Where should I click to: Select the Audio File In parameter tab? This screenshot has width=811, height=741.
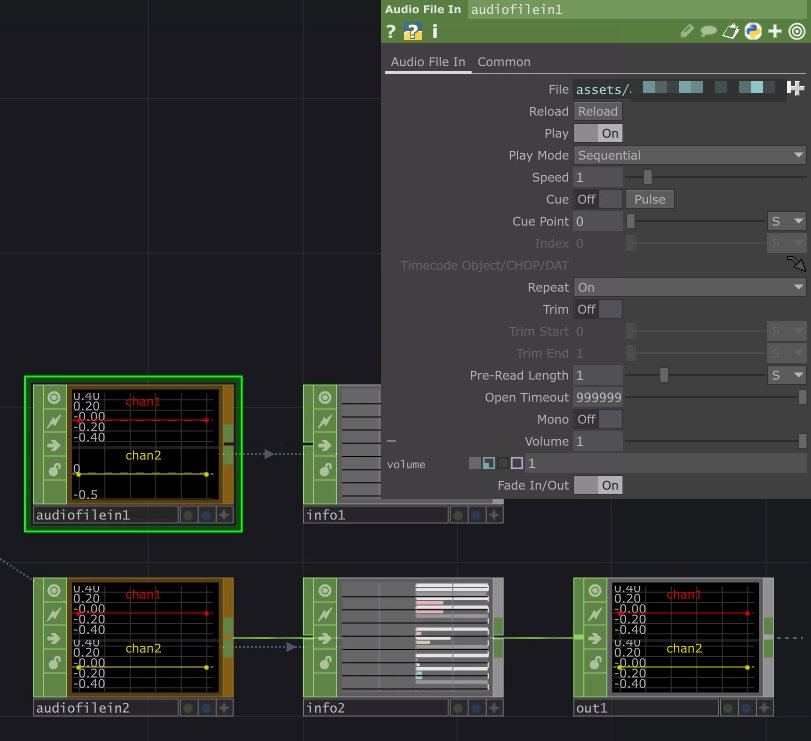(427, 62)
